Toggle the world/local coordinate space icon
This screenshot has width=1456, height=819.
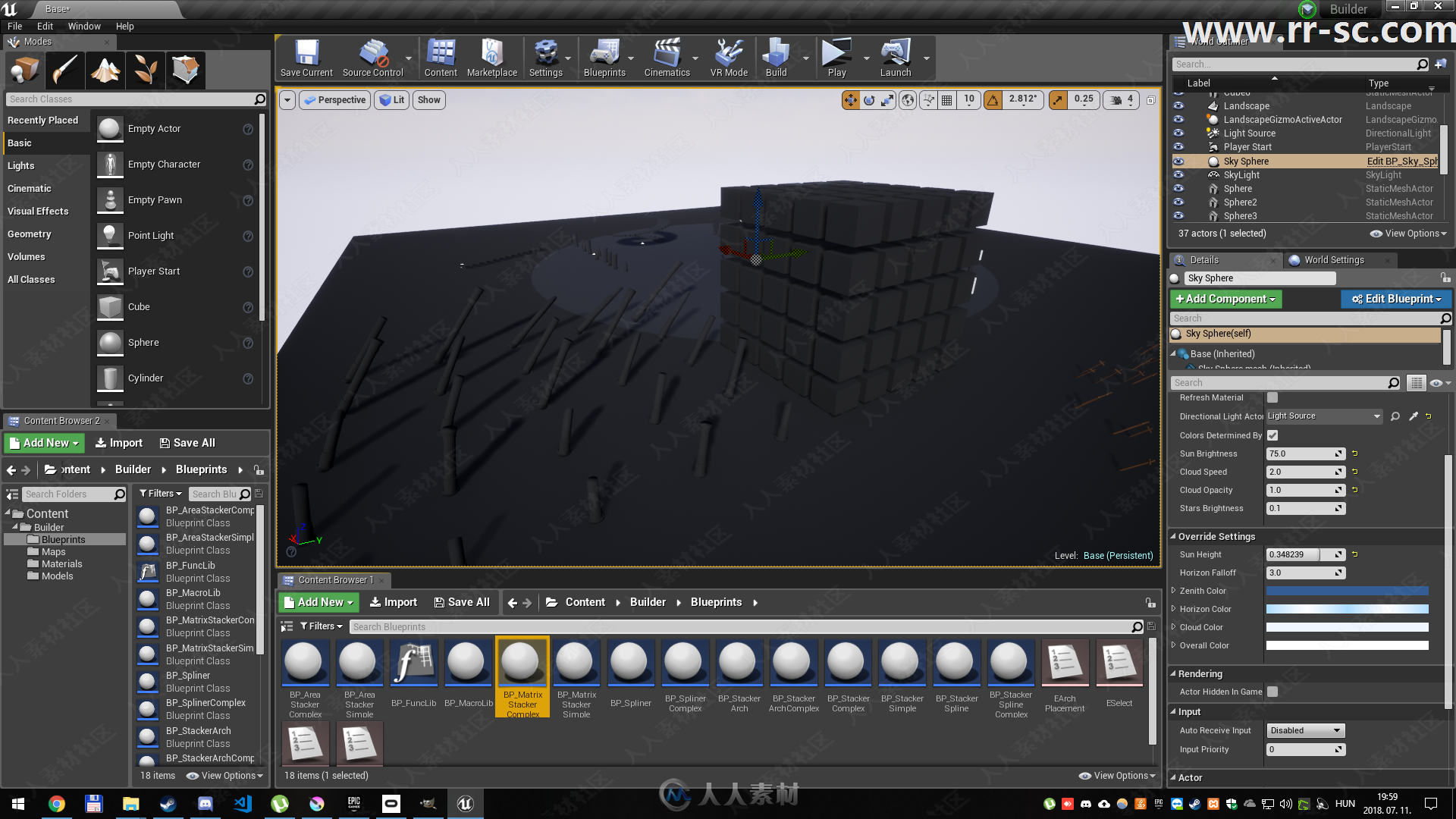908,100
